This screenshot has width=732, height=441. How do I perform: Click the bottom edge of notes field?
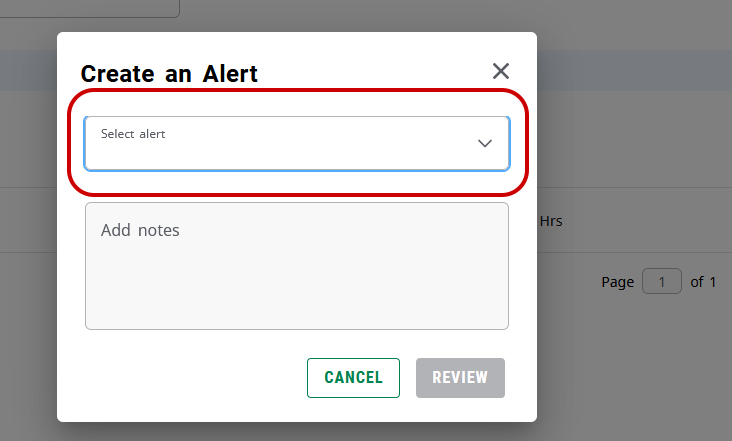296,328
